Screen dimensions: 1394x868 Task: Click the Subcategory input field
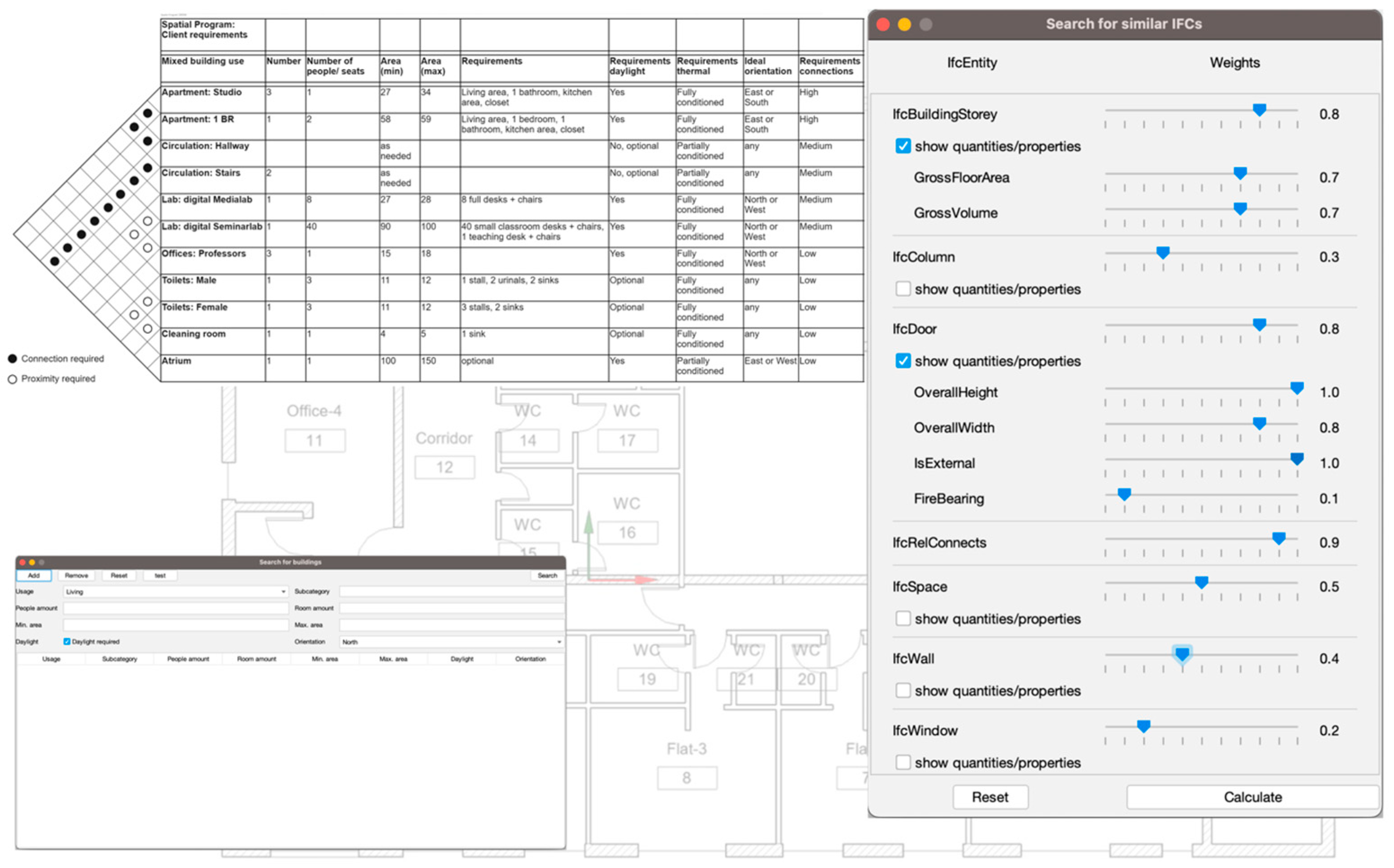click(x=451, y=591)
